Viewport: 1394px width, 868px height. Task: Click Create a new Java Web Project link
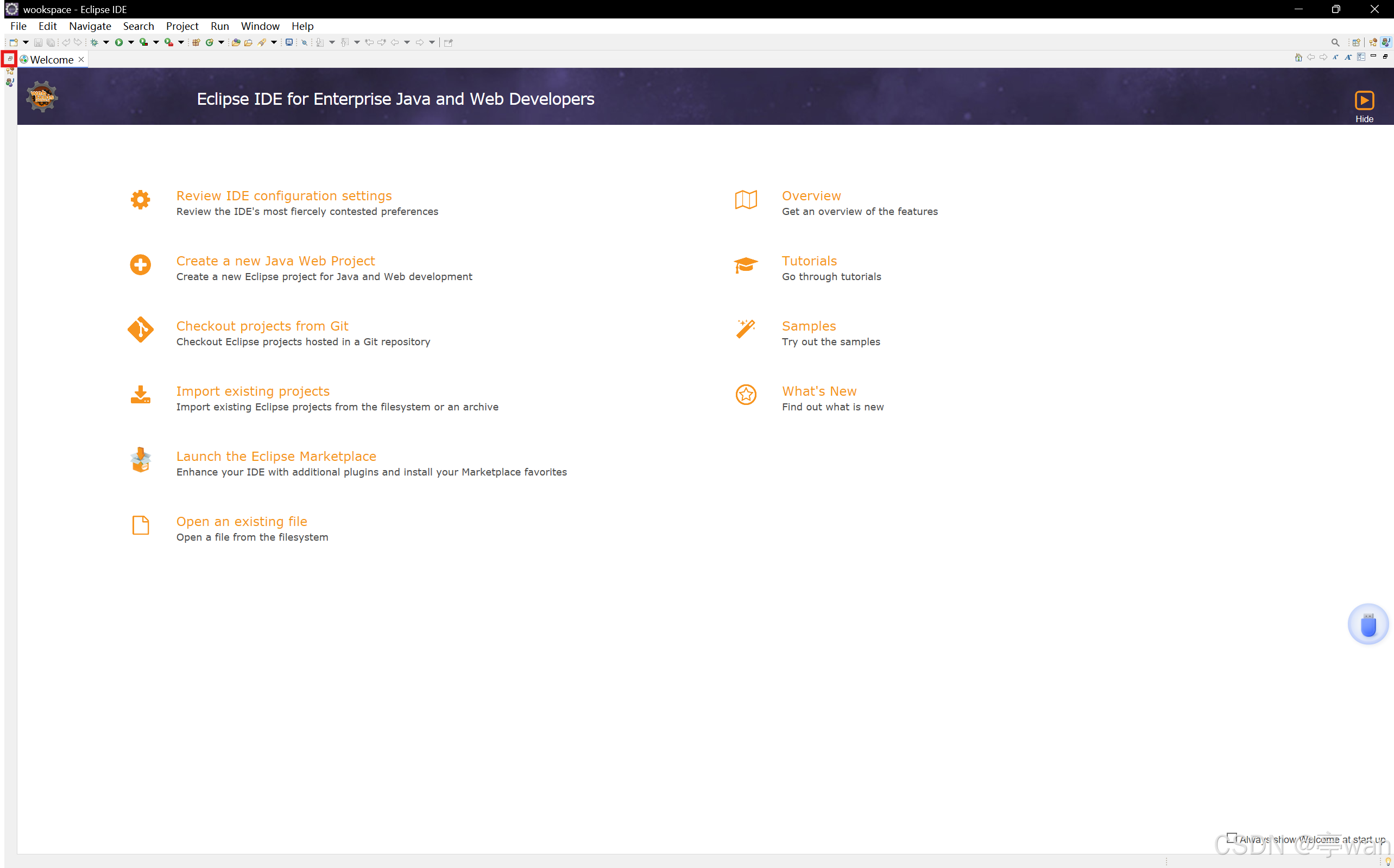(x=275, y=261)
